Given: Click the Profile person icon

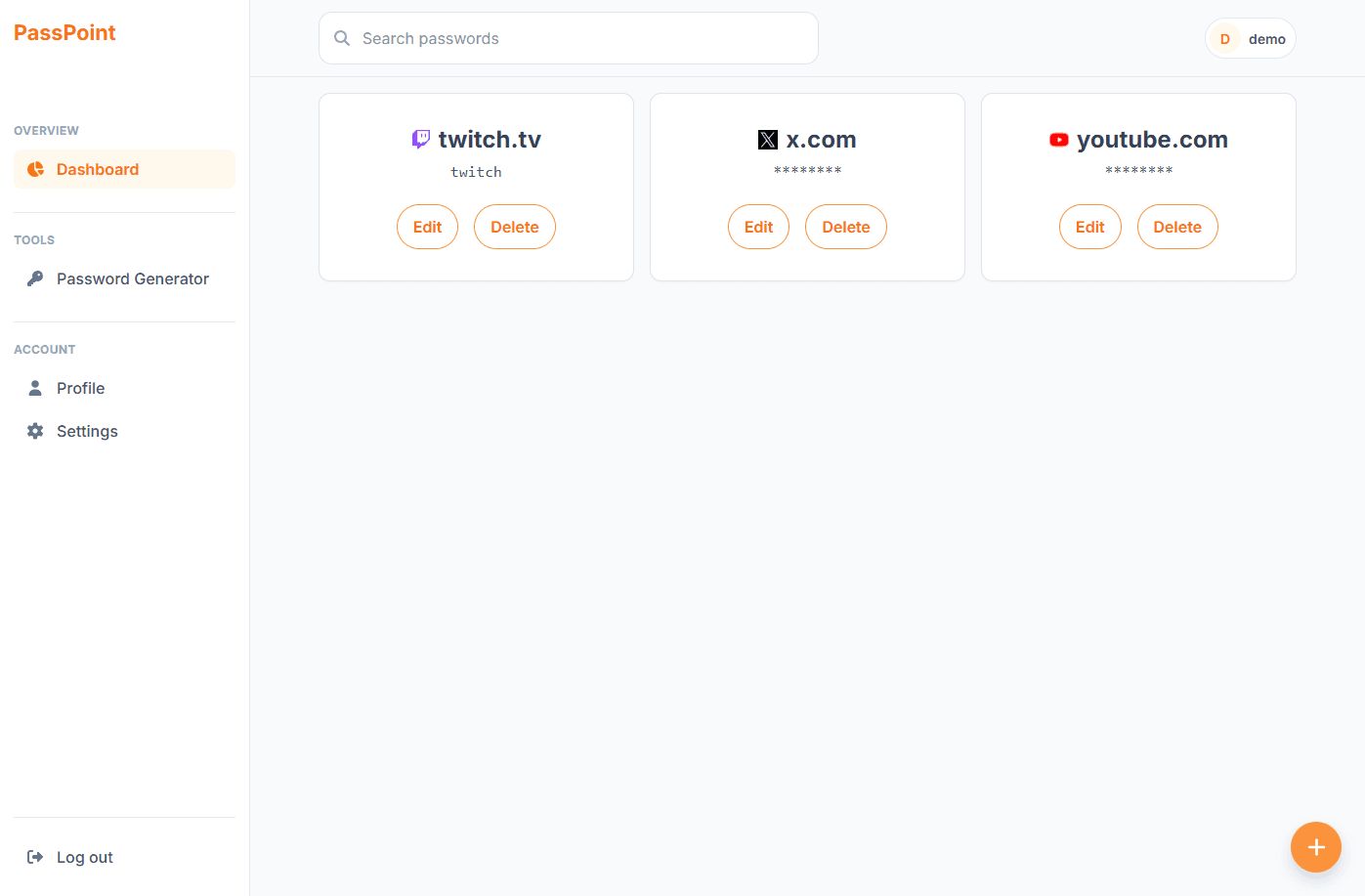Looking at the screenshot, I should 35,388.
